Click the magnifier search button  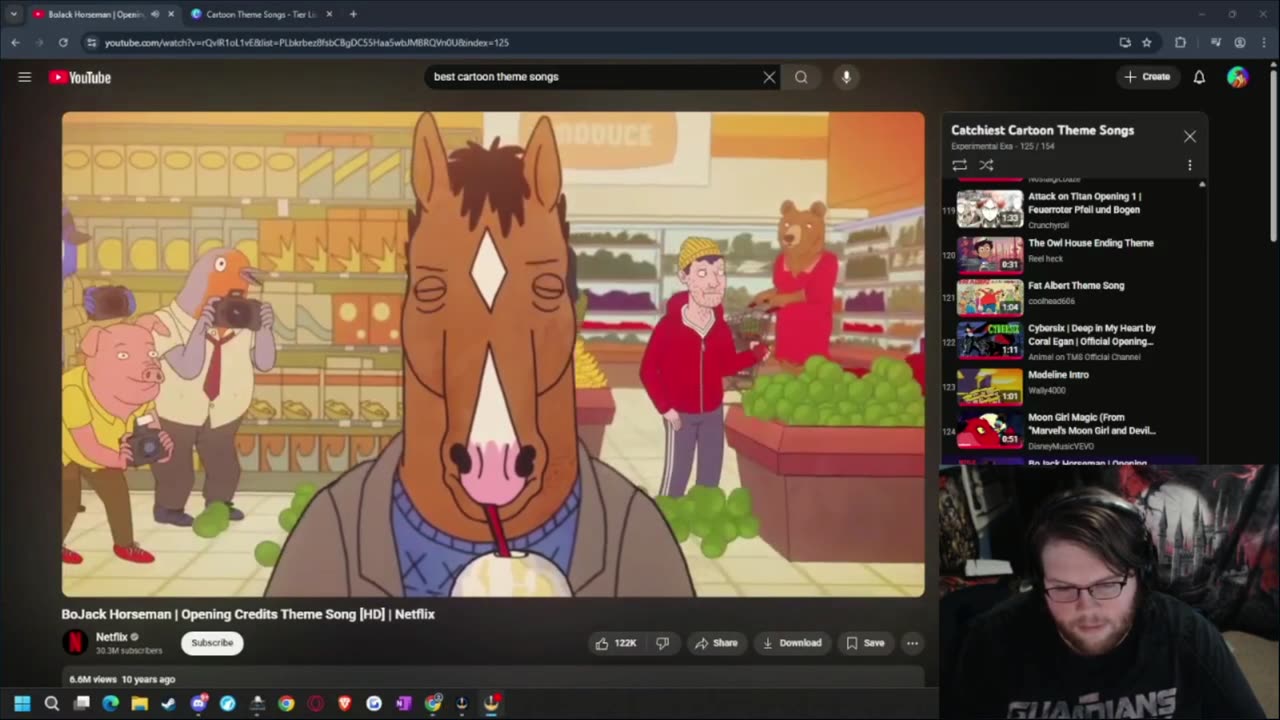click(801, 77)
